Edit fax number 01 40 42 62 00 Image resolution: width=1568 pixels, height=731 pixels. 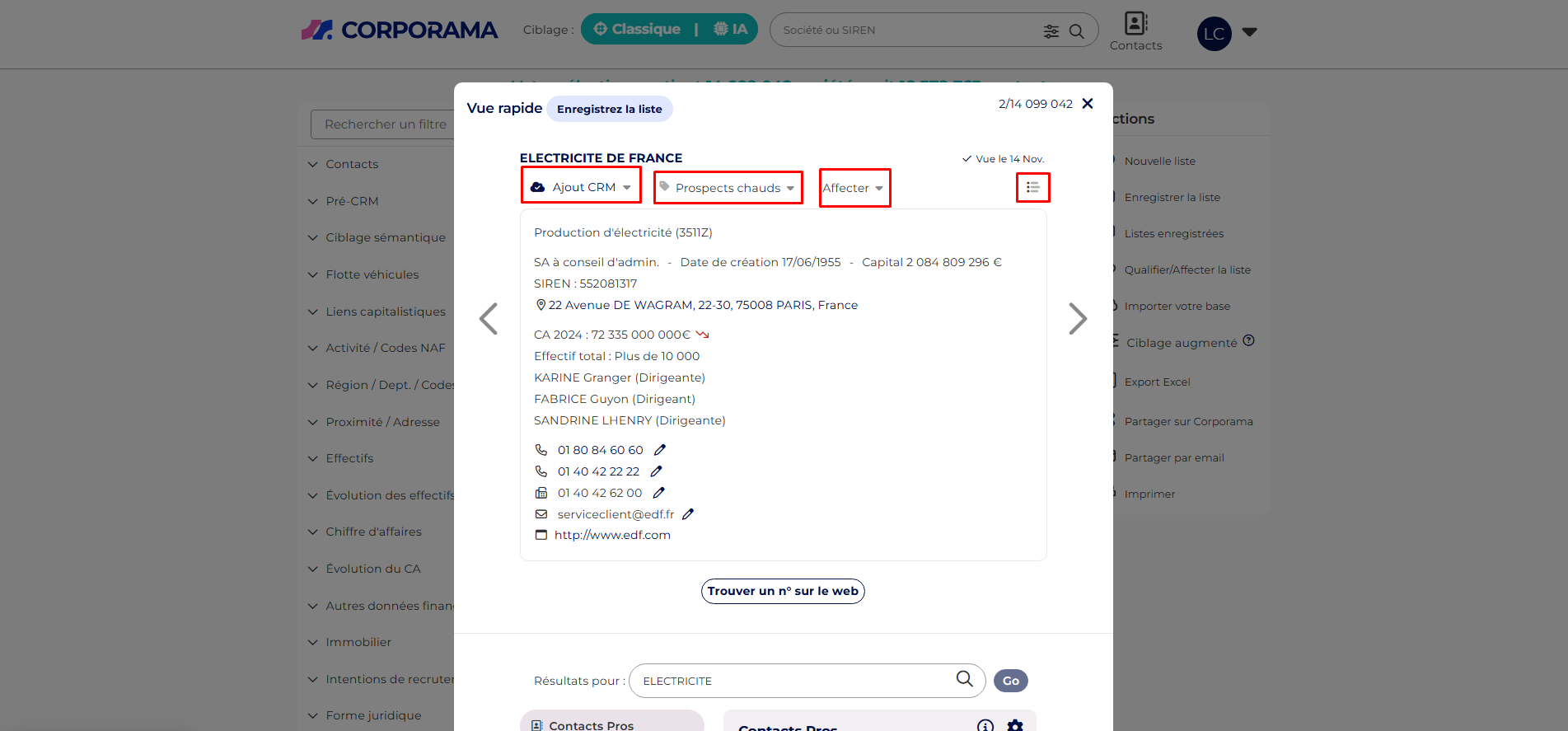pos(659,493)
